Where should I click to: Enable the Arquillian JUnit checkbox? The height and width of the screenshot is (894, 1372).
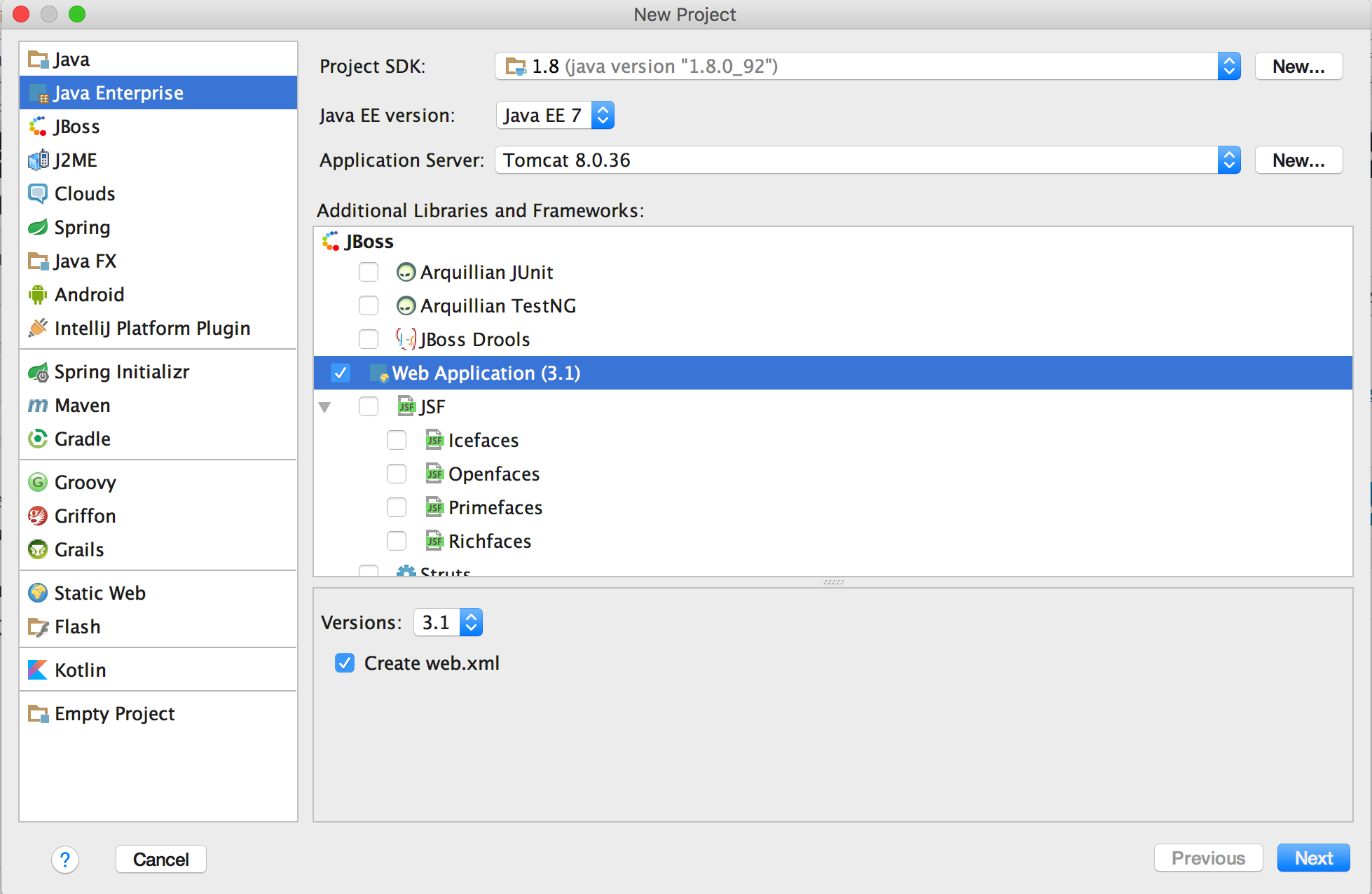pyautogui.click(x=369, y=273)
